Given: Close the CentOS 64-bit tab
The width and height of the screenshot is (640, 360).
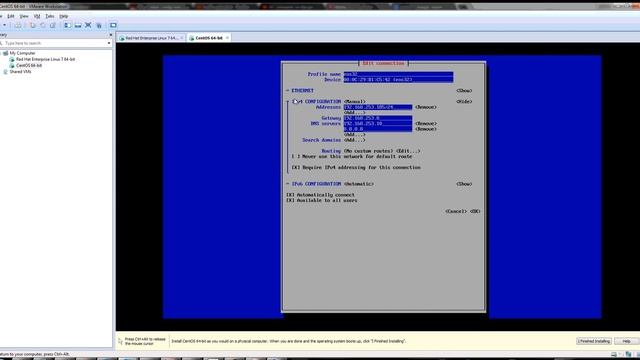Looking at the screenshot, I should coord(227,38).
